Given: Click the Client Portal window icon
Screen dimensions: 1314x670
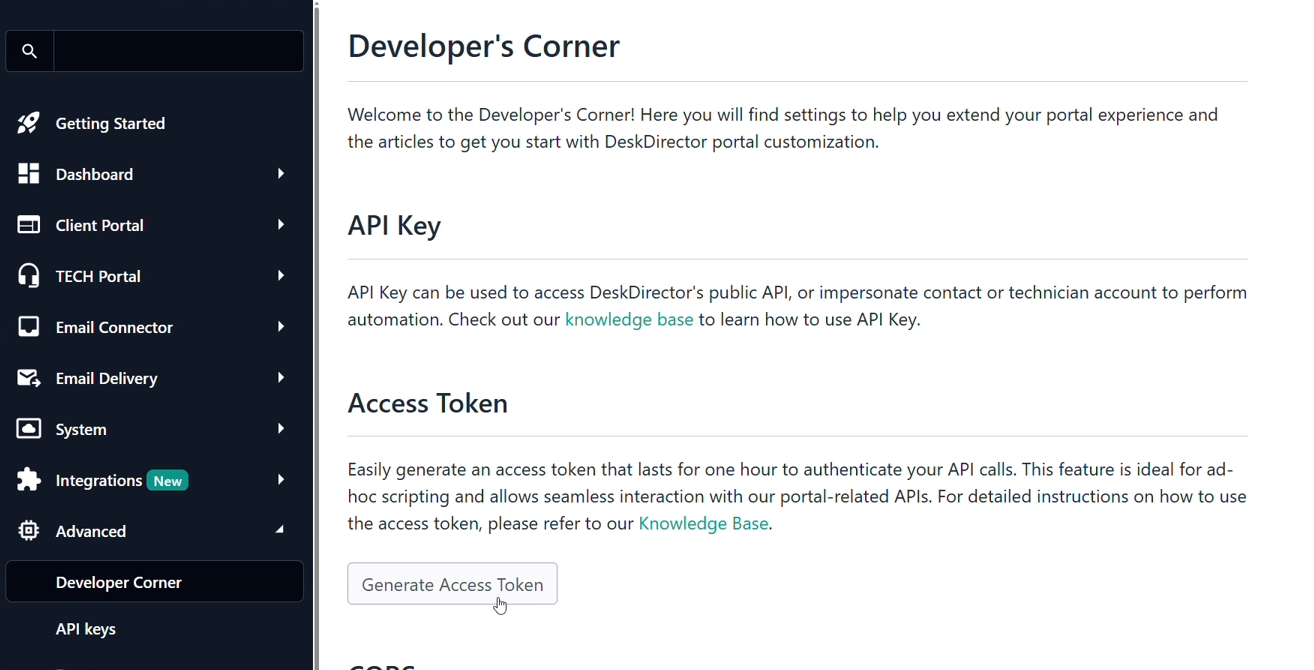Looking at the screenshot, I should (29, 225).
